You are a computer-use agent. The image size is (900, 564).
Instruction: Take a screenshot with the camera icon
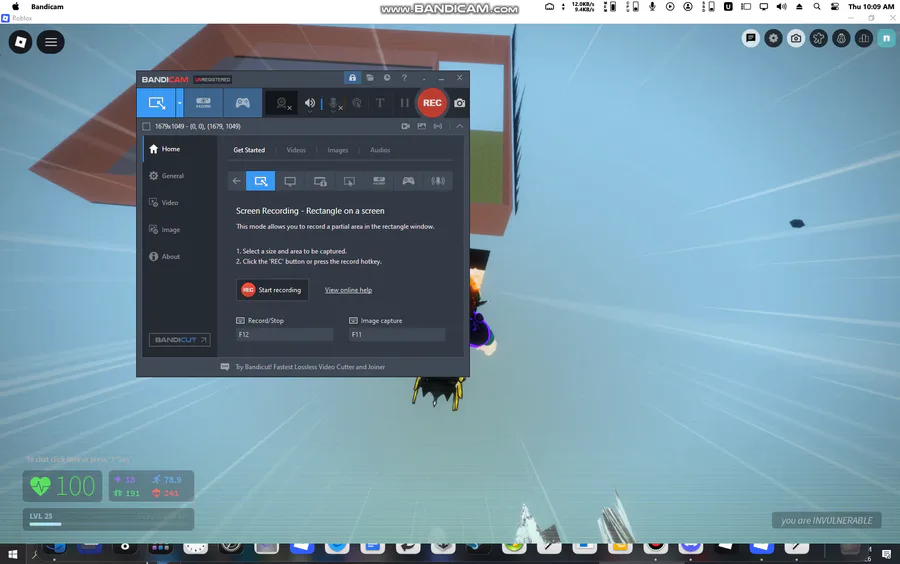click(460, 103)
